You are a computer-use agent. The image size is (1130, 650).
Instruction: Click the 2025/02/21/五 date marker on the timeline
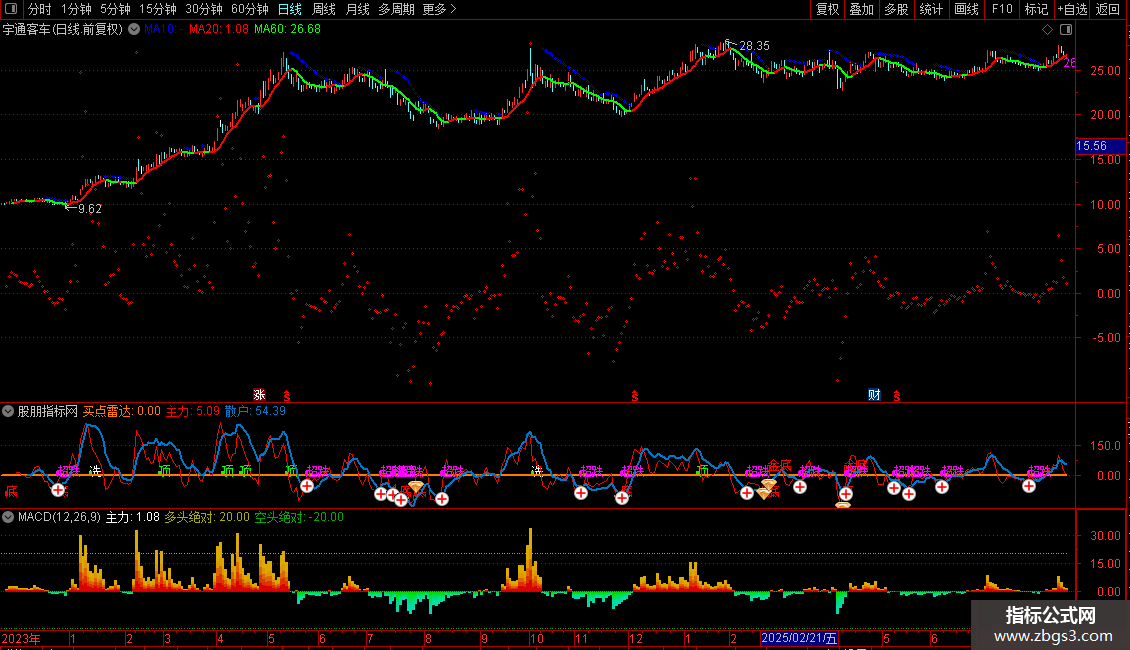point(799,638)
